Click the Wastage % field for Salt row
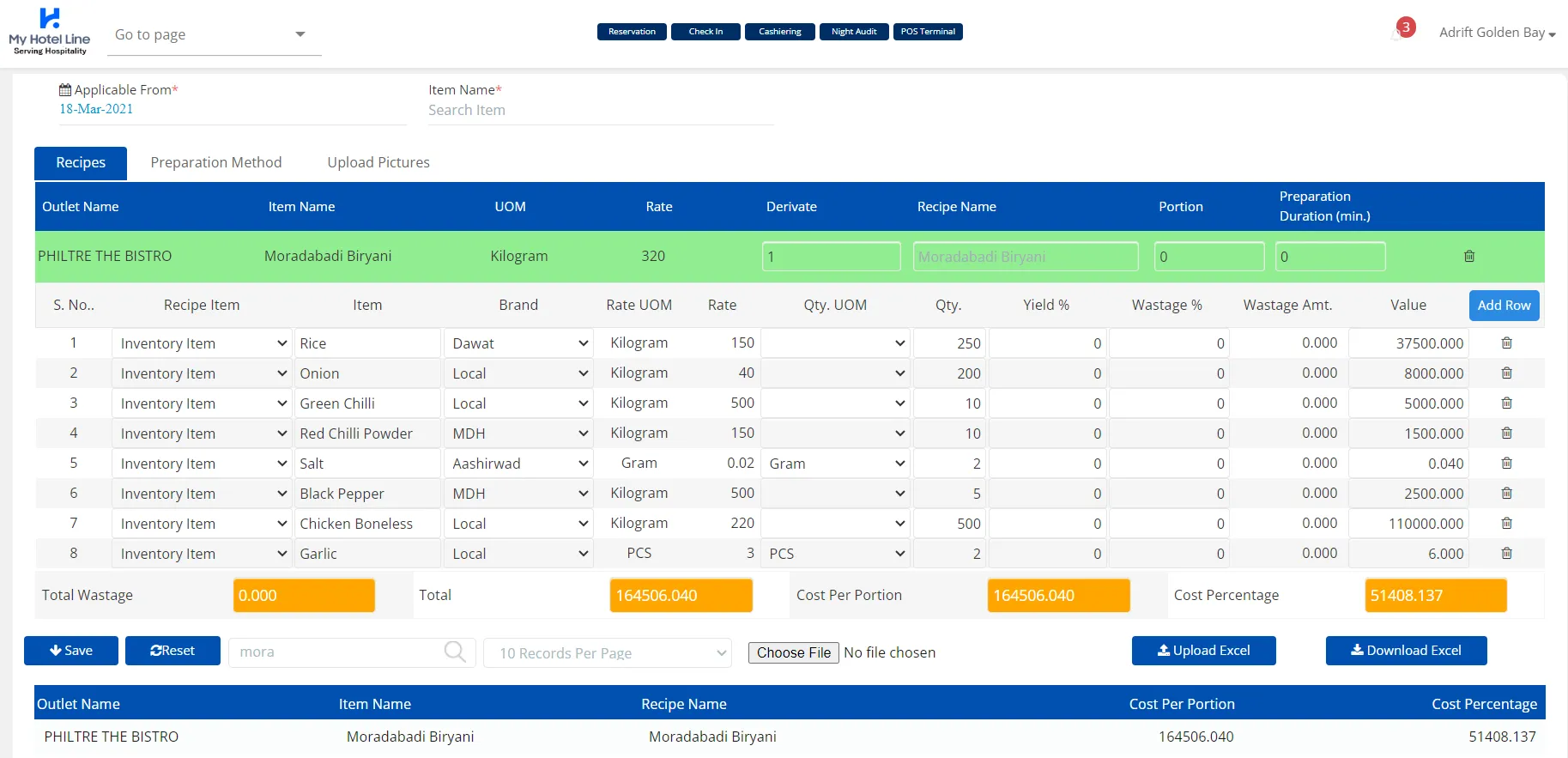This screenshot has width=1568, height=758. pos(1169,464)
